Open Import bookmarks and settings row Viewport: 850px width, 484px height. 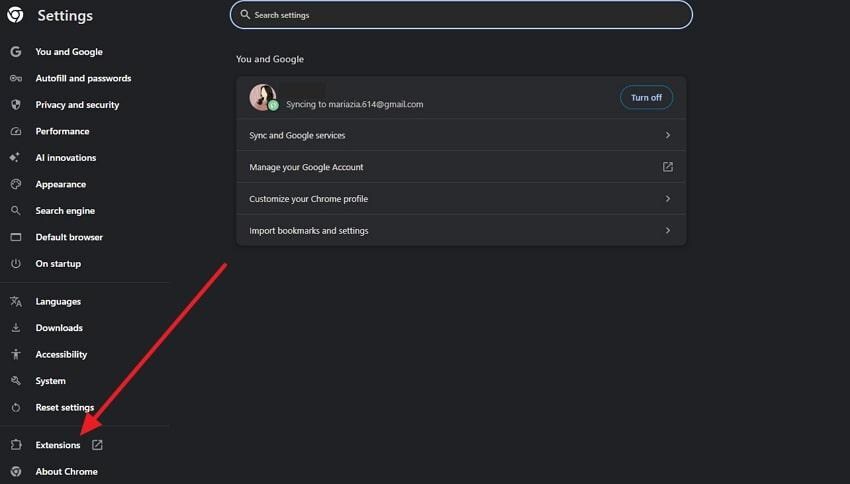coord(461,230)
